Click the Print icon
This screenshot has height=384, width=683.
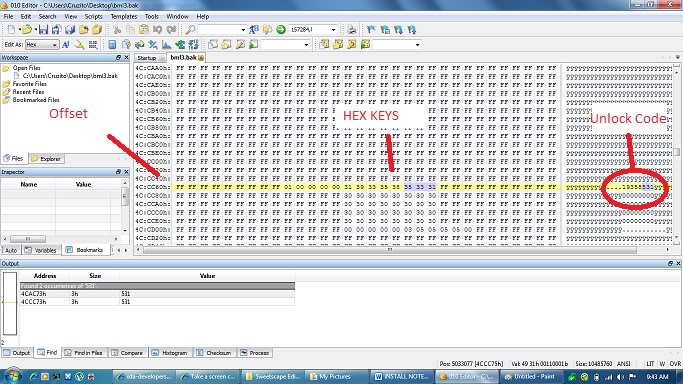[351, 30]
